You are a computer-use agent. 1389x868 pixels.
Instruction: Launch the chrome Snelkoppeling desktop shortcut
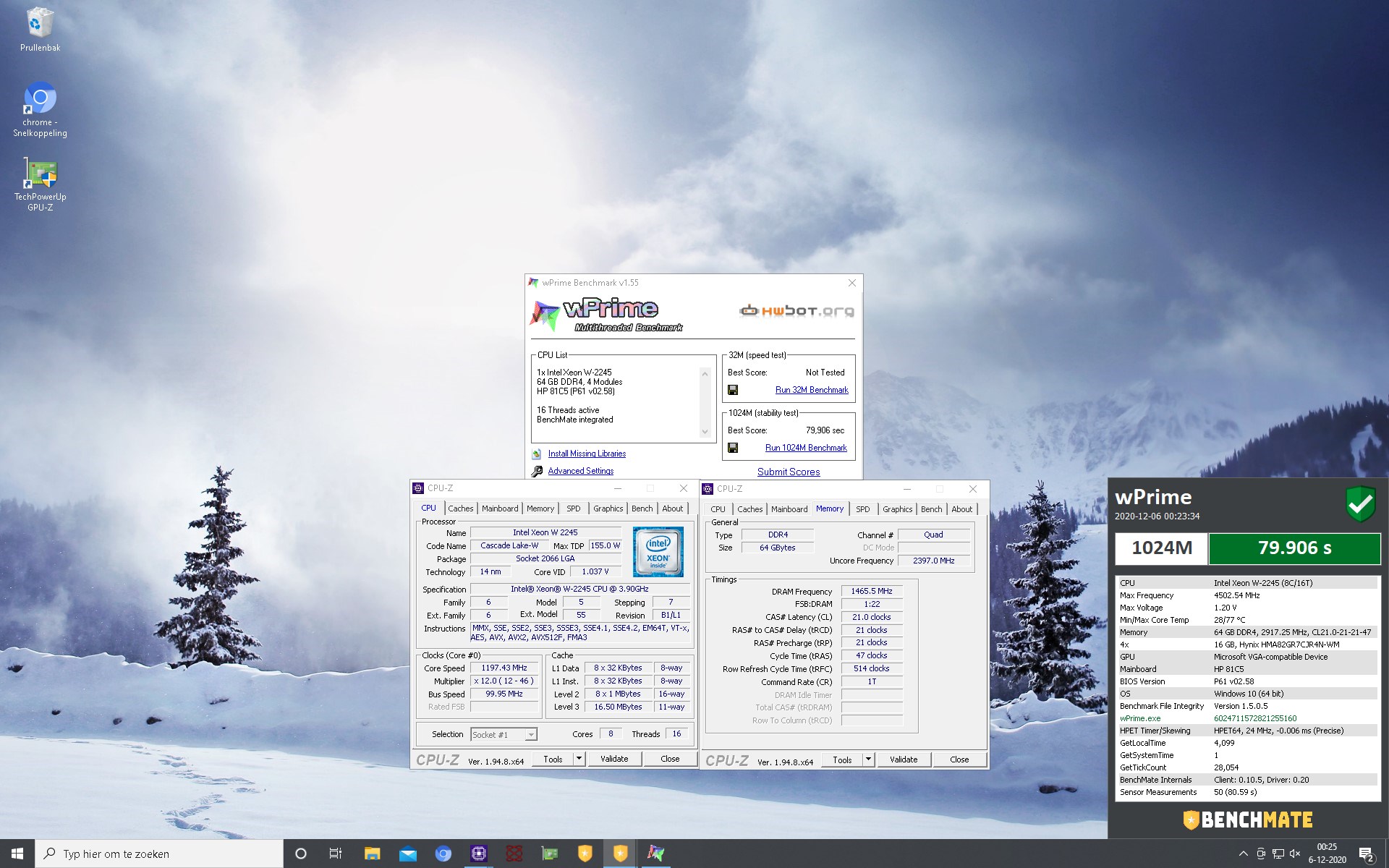(x=40, y=109)
